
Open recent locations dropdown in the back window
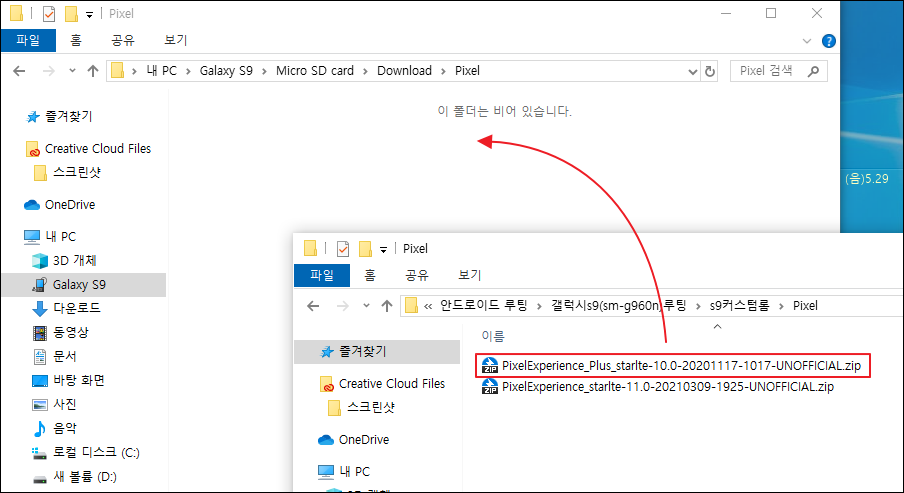72,71
